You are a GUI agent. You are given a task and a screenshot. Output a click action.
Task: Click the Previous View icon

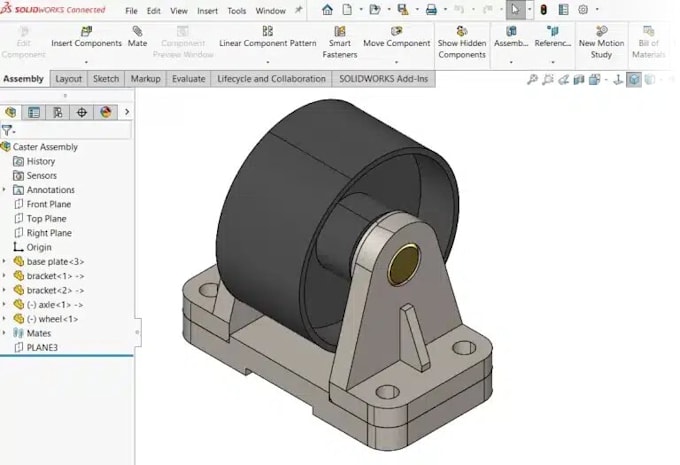click(x=563, y=79)
